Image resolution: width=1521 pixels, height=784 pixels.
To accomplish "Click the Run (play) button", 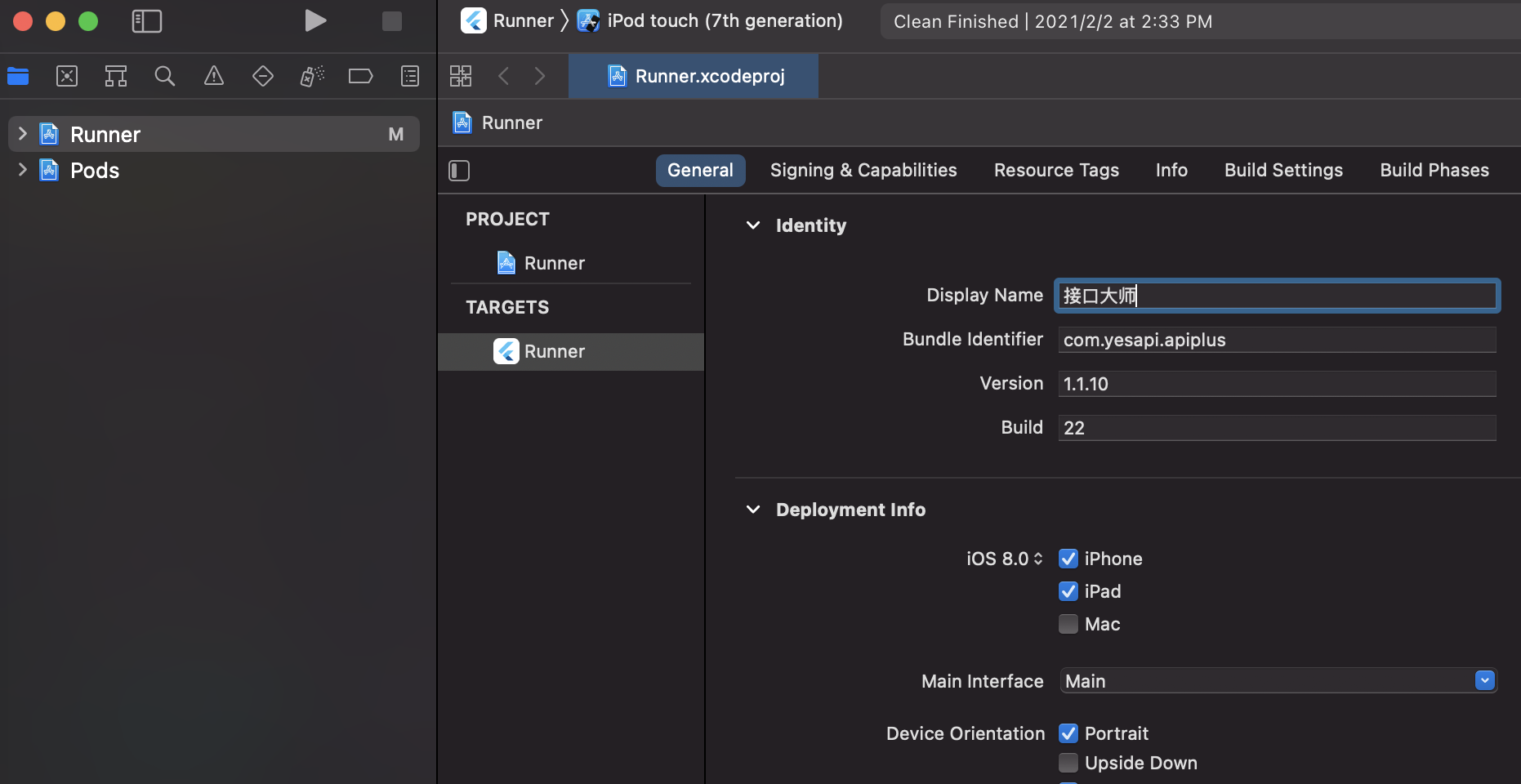I will [315, 21].
